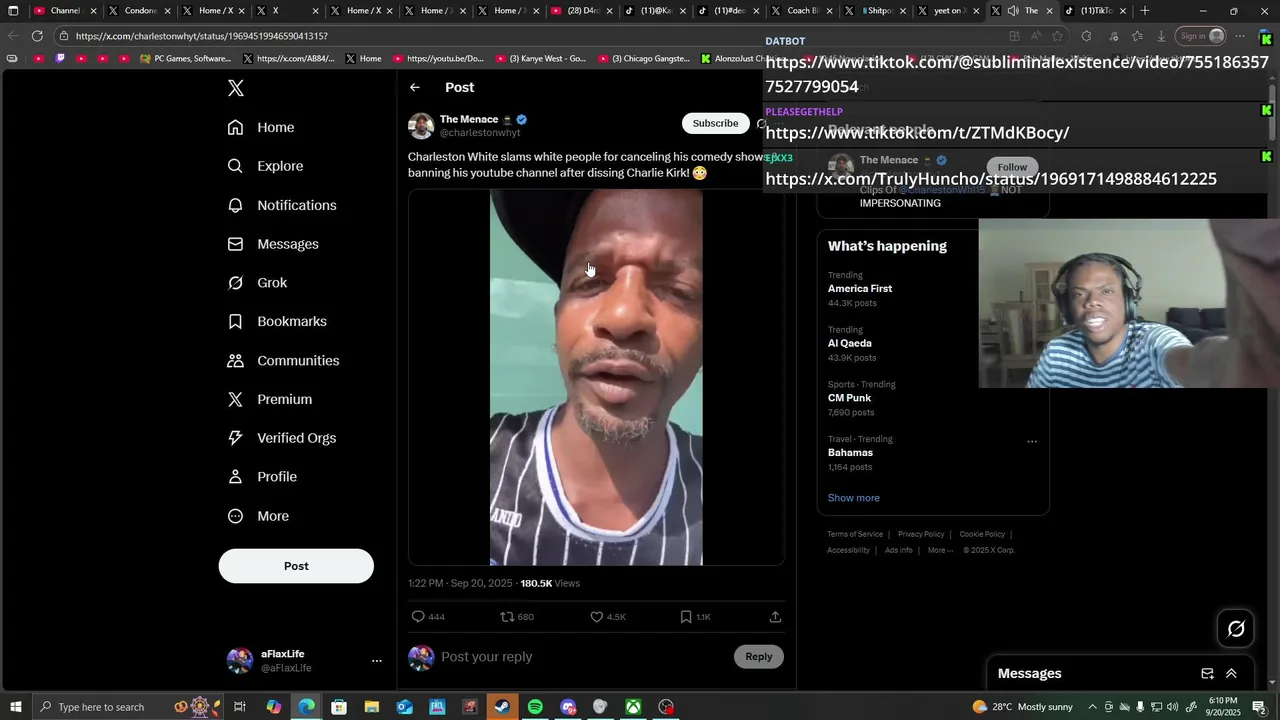Open the Windows Start menu
Viewport: 1280px width, 720px height.
15,707
